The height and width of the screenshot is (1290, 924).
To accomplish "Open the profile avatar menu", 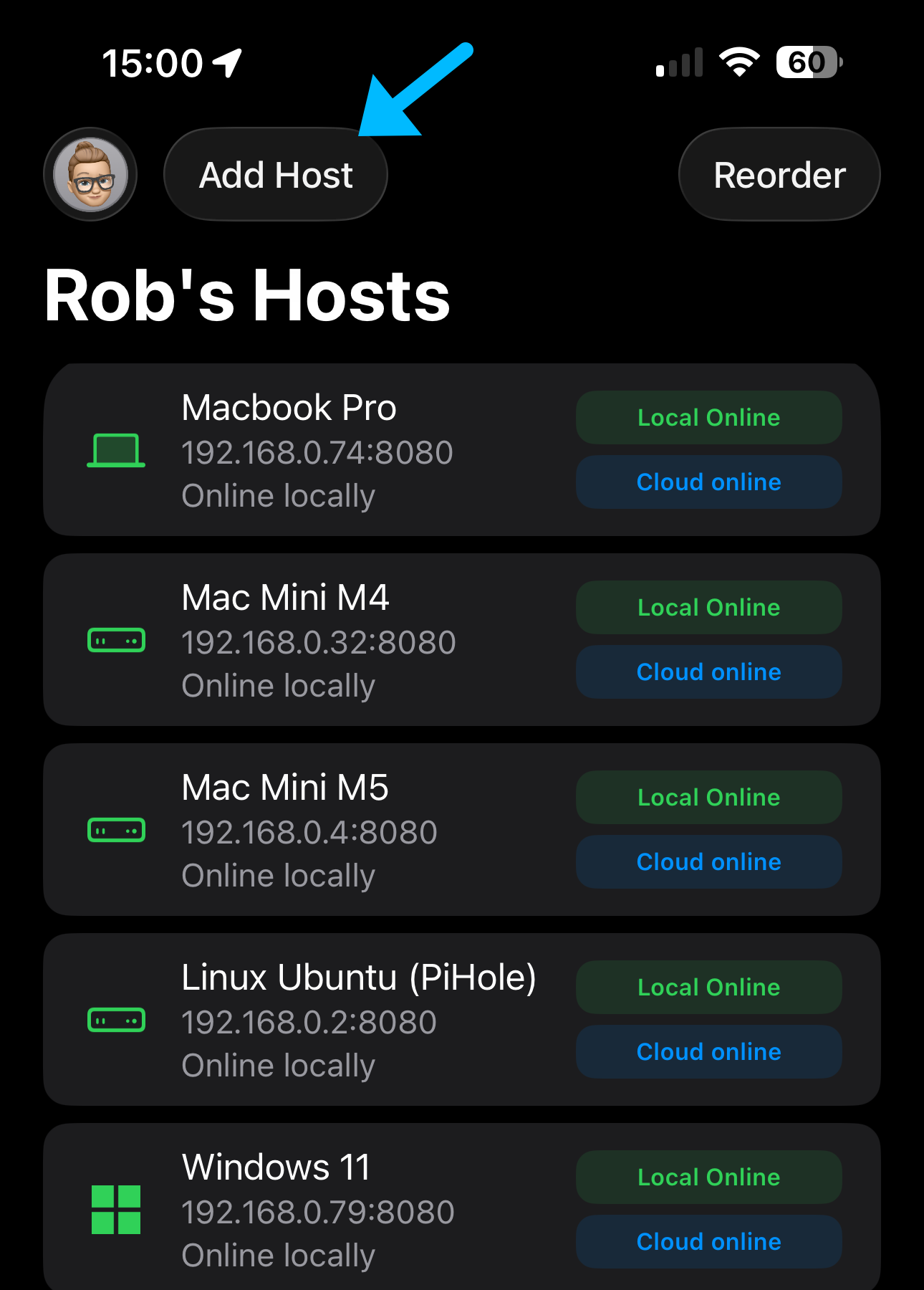I will coord(90,174).
